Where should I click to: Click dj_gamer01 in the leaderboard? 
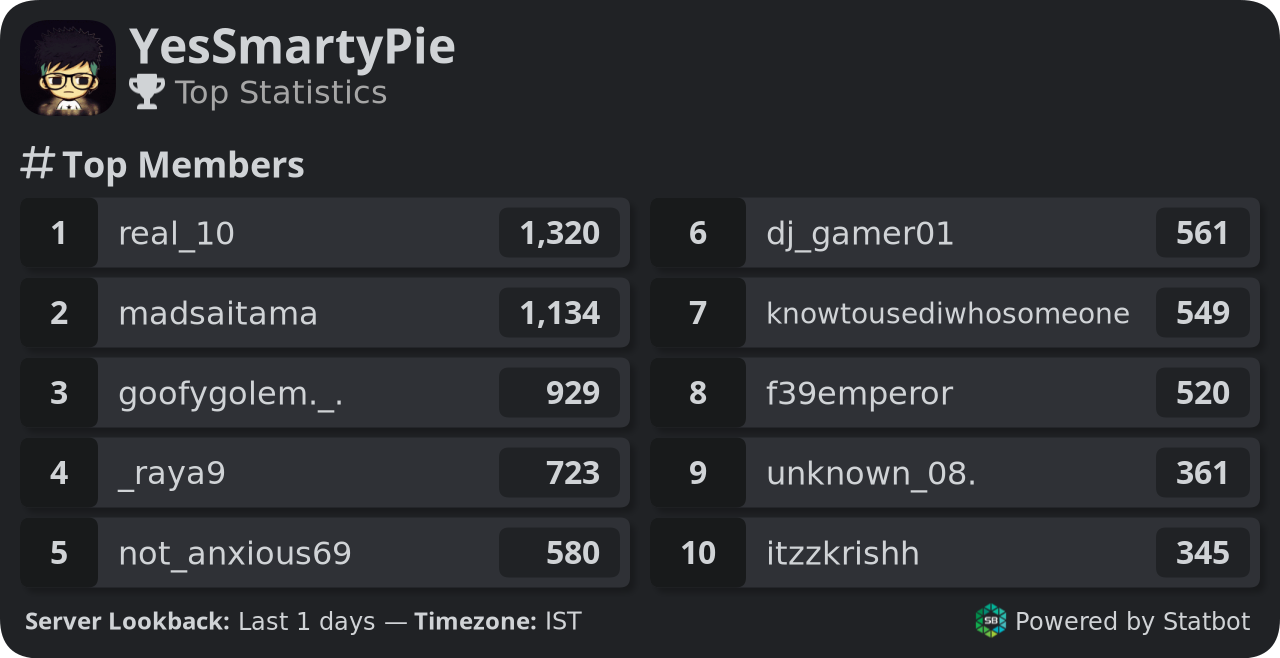tap(860, 234)
